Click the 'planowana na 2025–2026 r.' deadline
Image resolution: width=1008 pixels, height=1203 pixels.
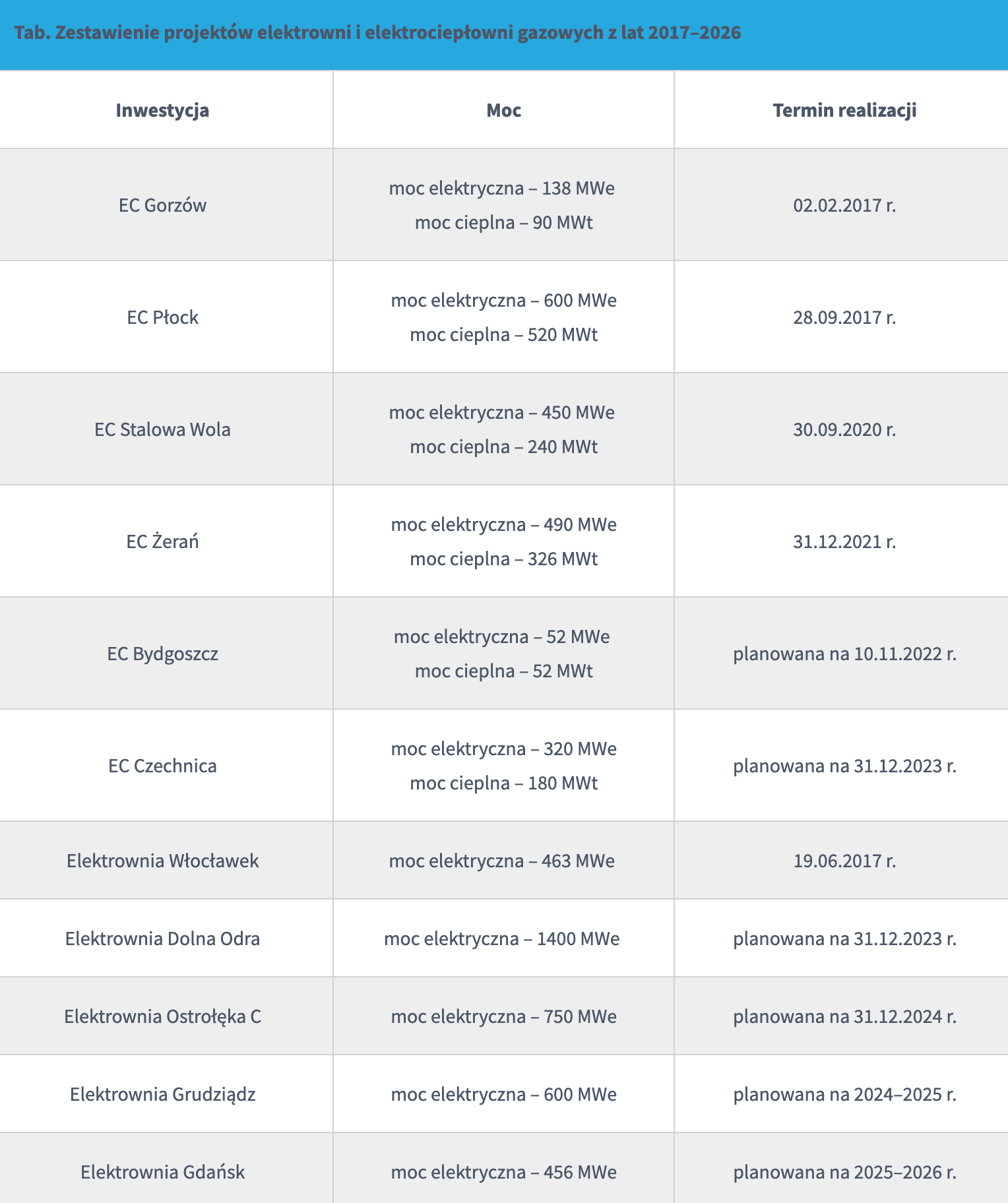coord(844,1172)
